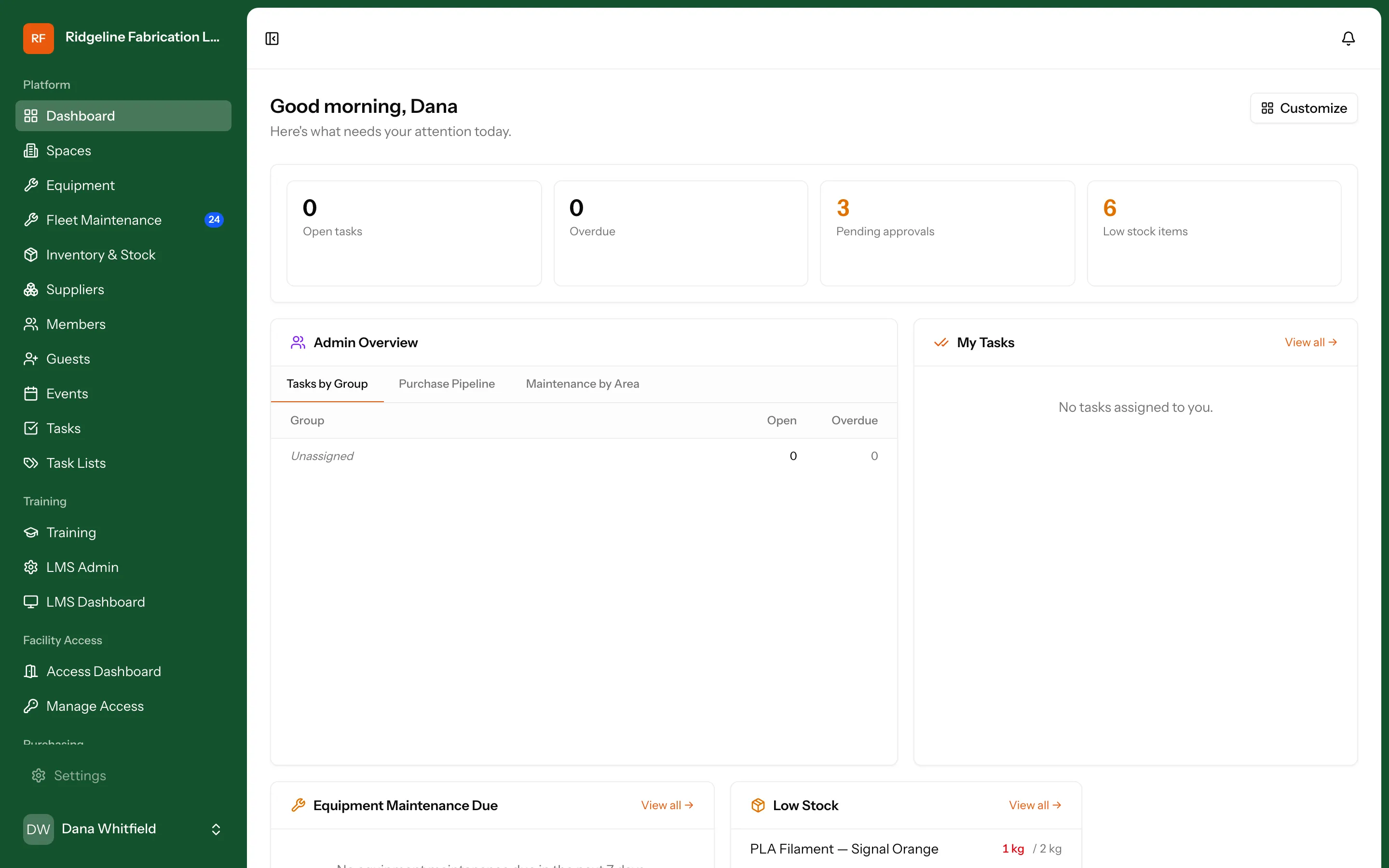Click the Task Lists tags icon
1389x868 pixels.
tap(31, 463)
